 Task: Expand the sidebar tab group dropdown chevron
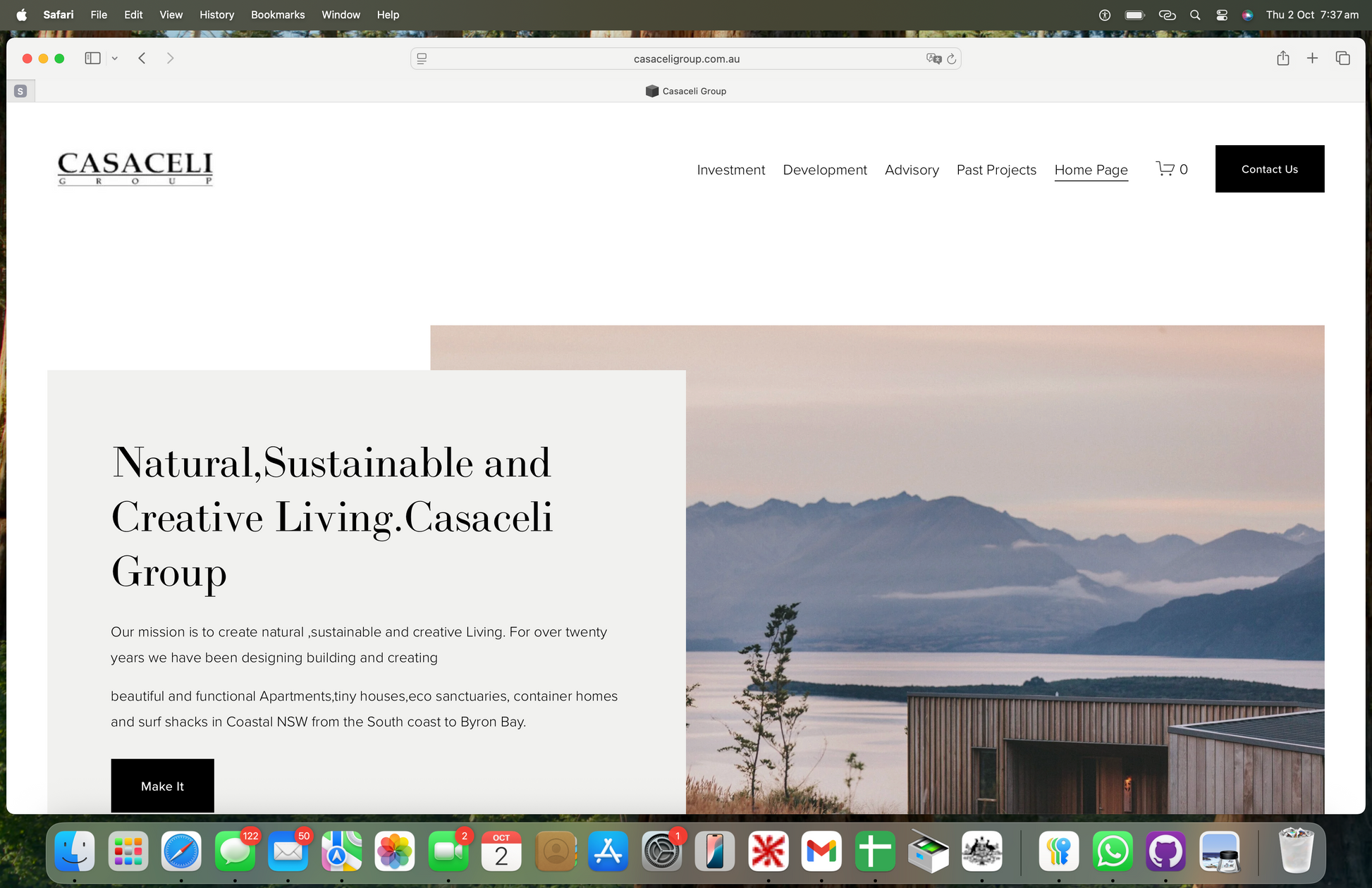point(114,58)
